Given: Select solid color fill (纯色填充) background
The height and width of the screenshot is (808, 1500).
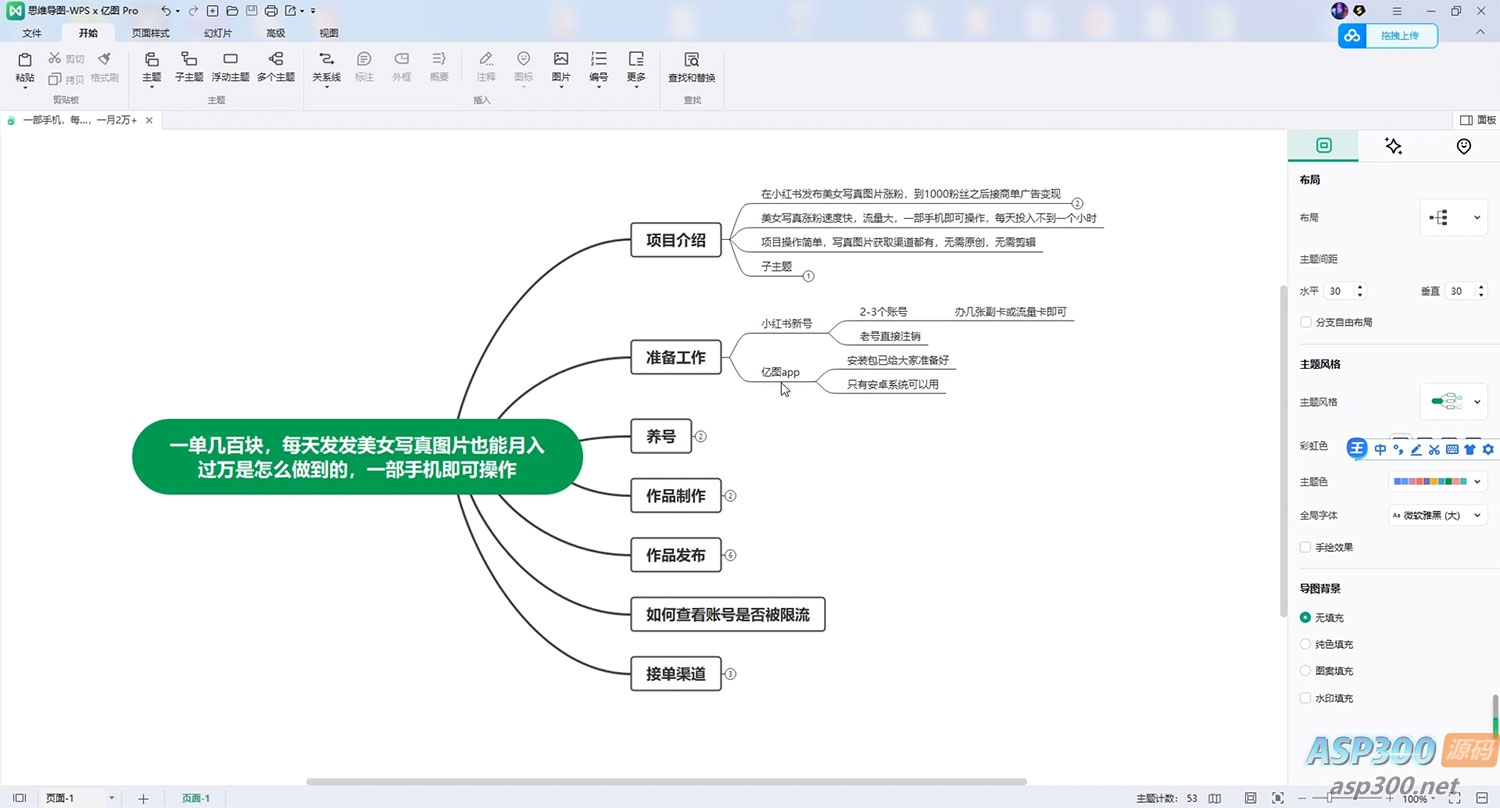Looking at the screenshot, I should click(x=1305, y=645).
